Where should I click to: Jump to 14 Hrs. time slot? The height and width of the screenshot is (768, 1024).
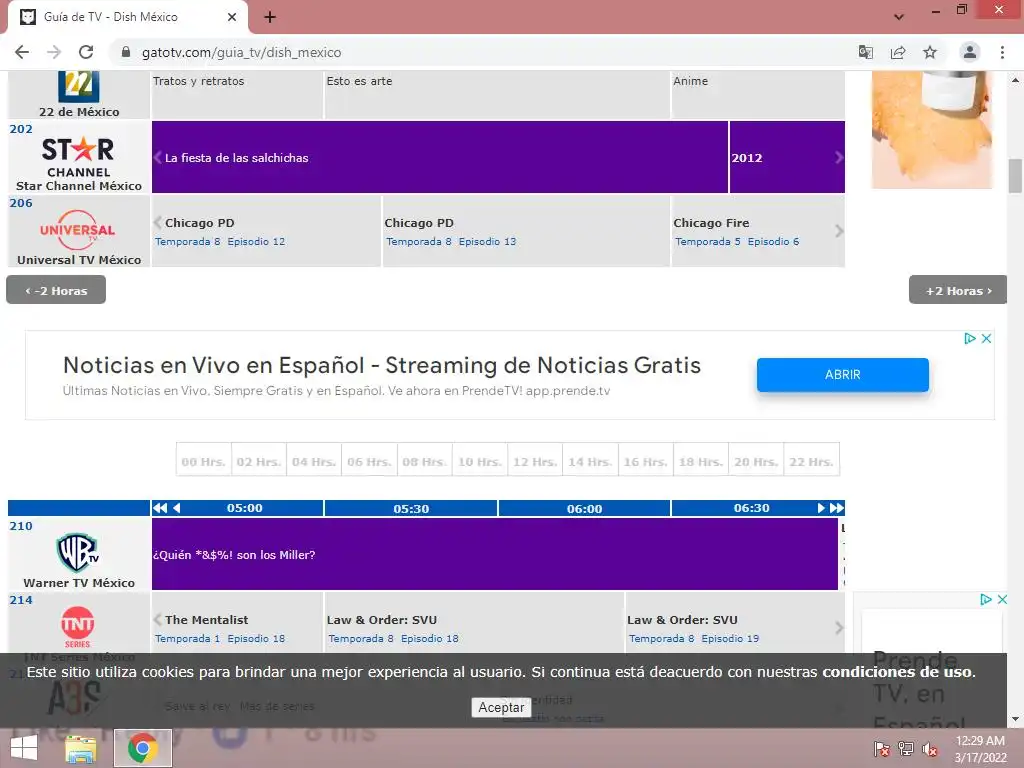[x=590, y=462]
